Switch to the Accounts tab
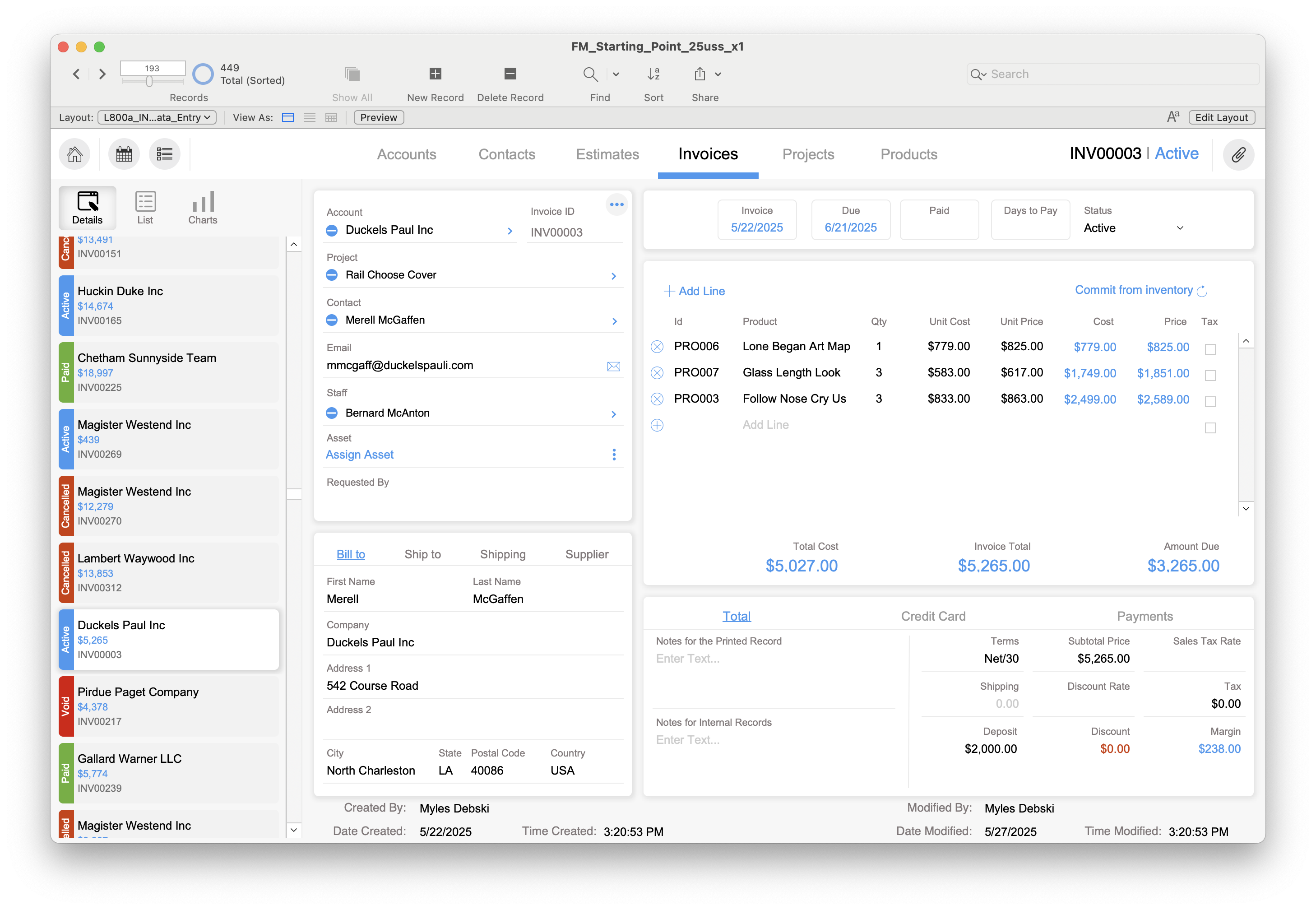The width and height of the screenshot is (1316, 910). click(x=406, y=154)
